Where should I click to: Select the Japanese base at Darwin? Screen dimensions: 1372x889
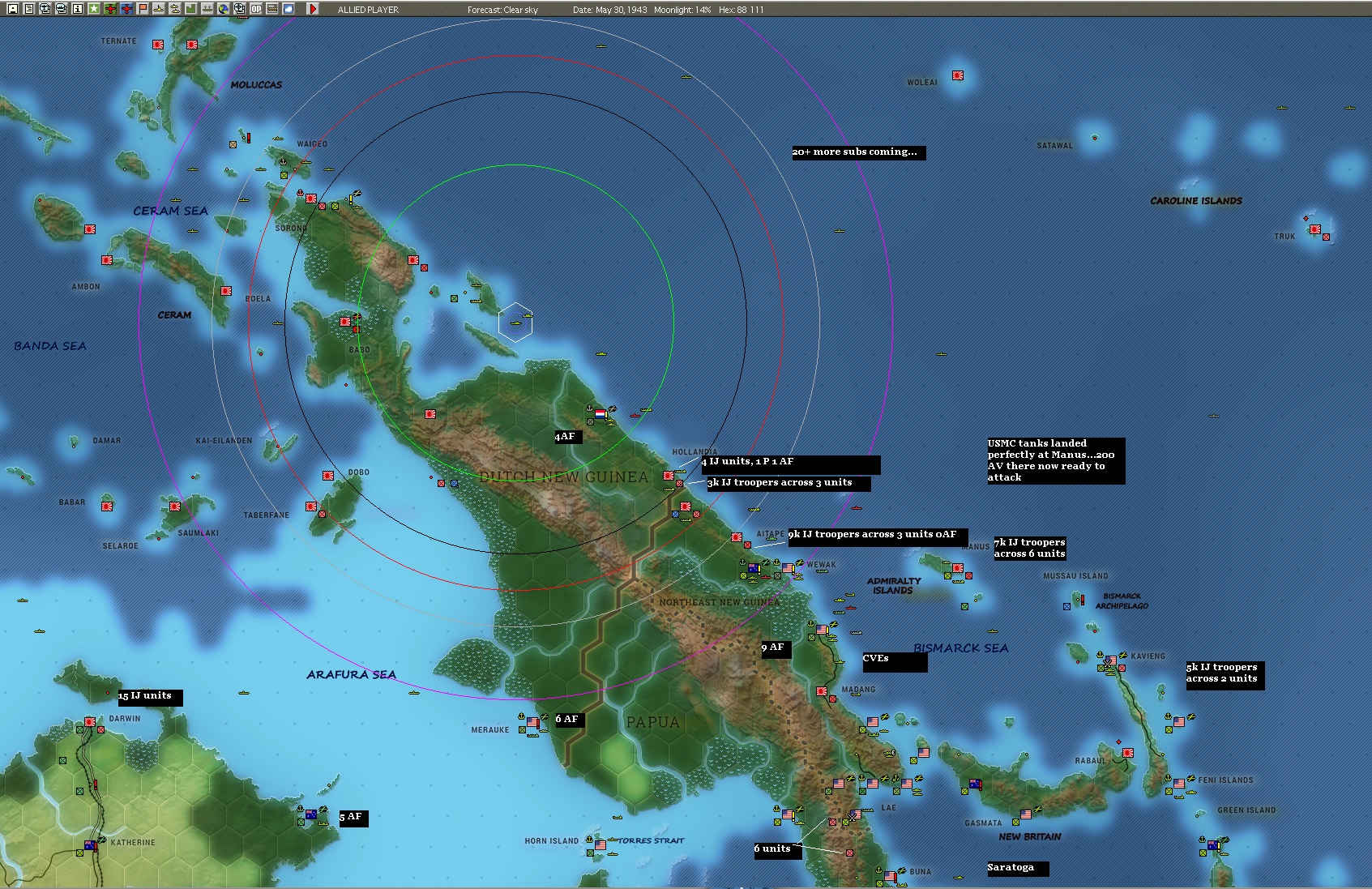point(90,721)
